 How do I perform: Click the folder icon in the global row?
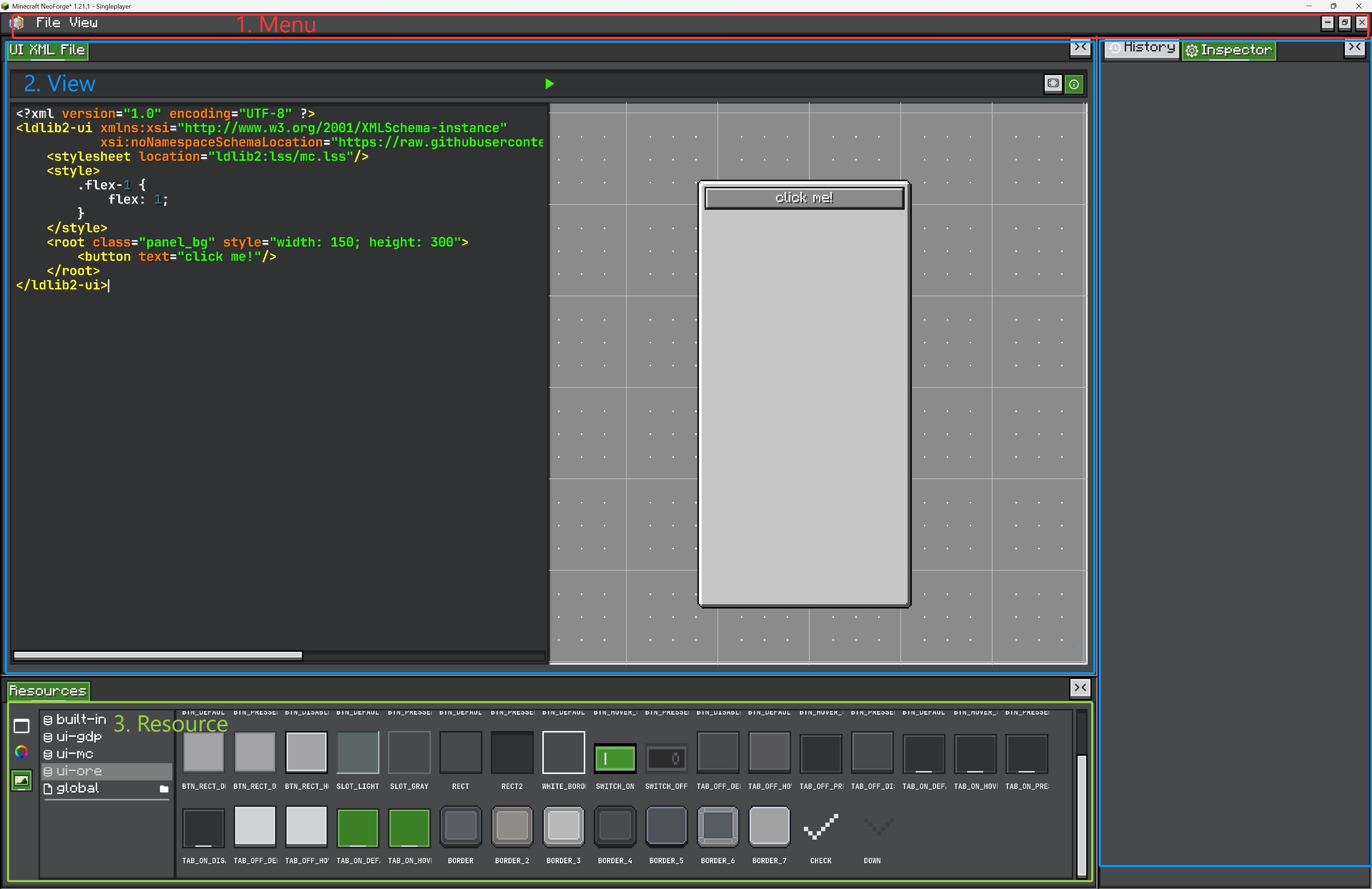tap(164, 789)
